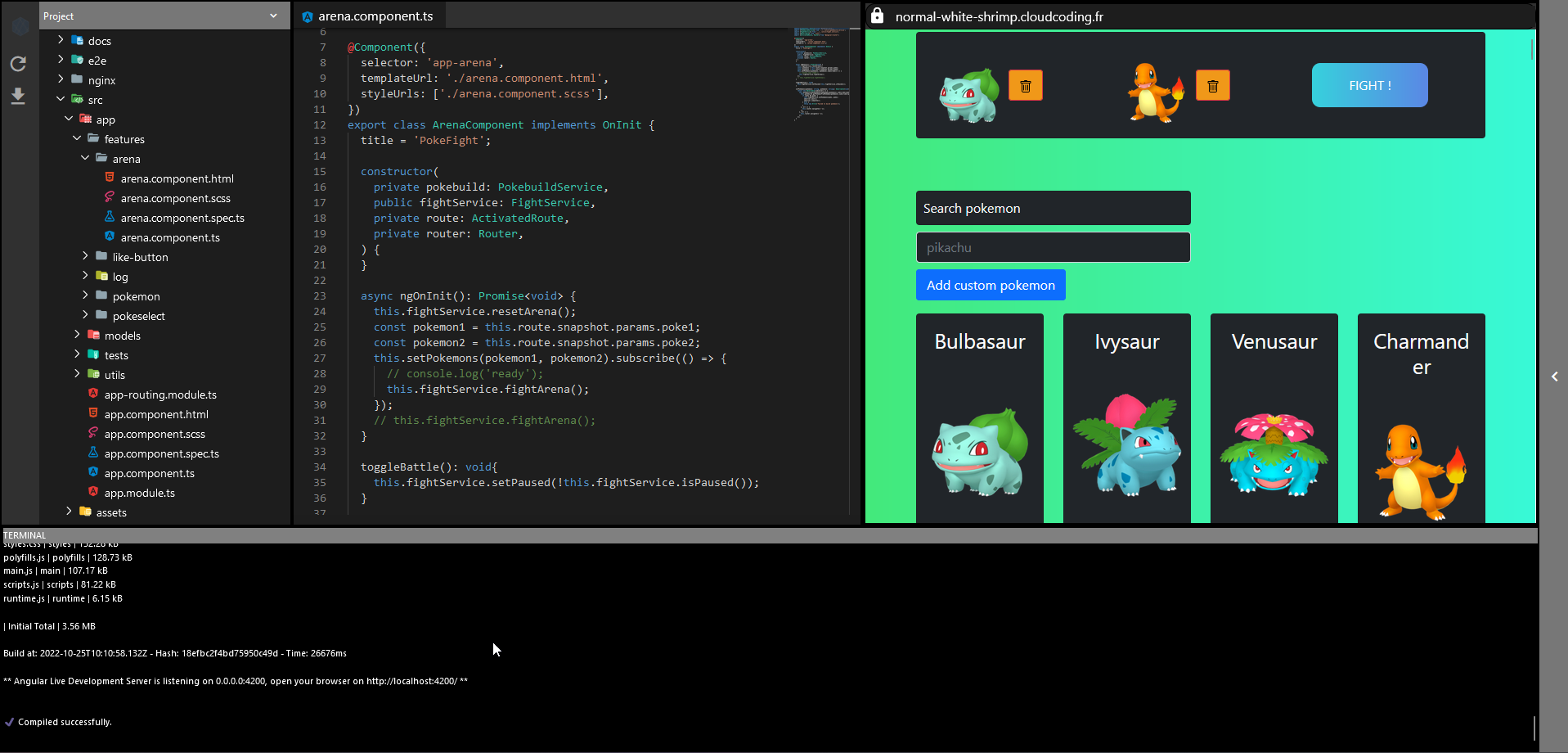
Task: Click the code minimap in editor
Action: point(821,74)
